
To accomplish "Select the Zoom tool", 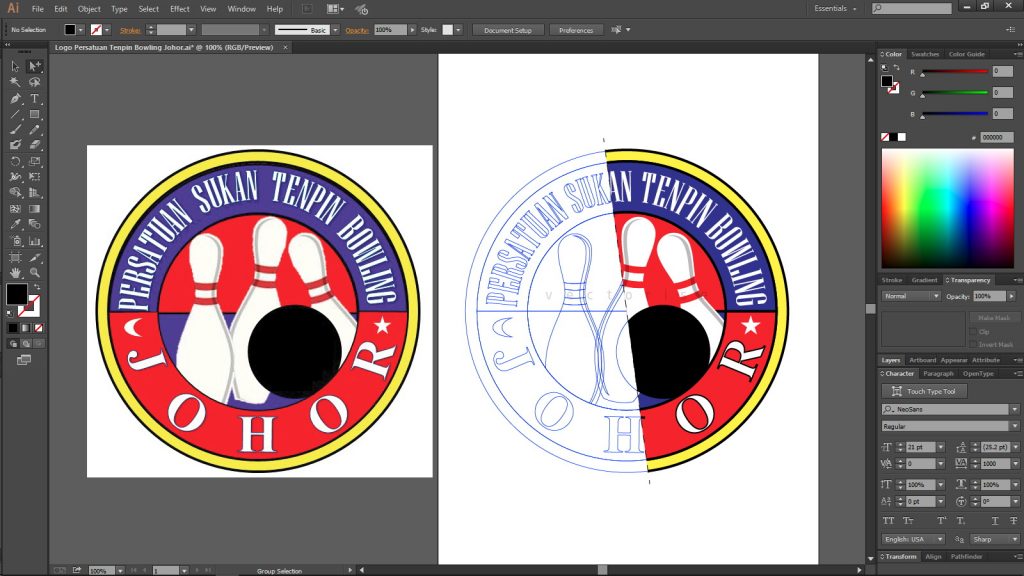I will [x=35, y=273].
